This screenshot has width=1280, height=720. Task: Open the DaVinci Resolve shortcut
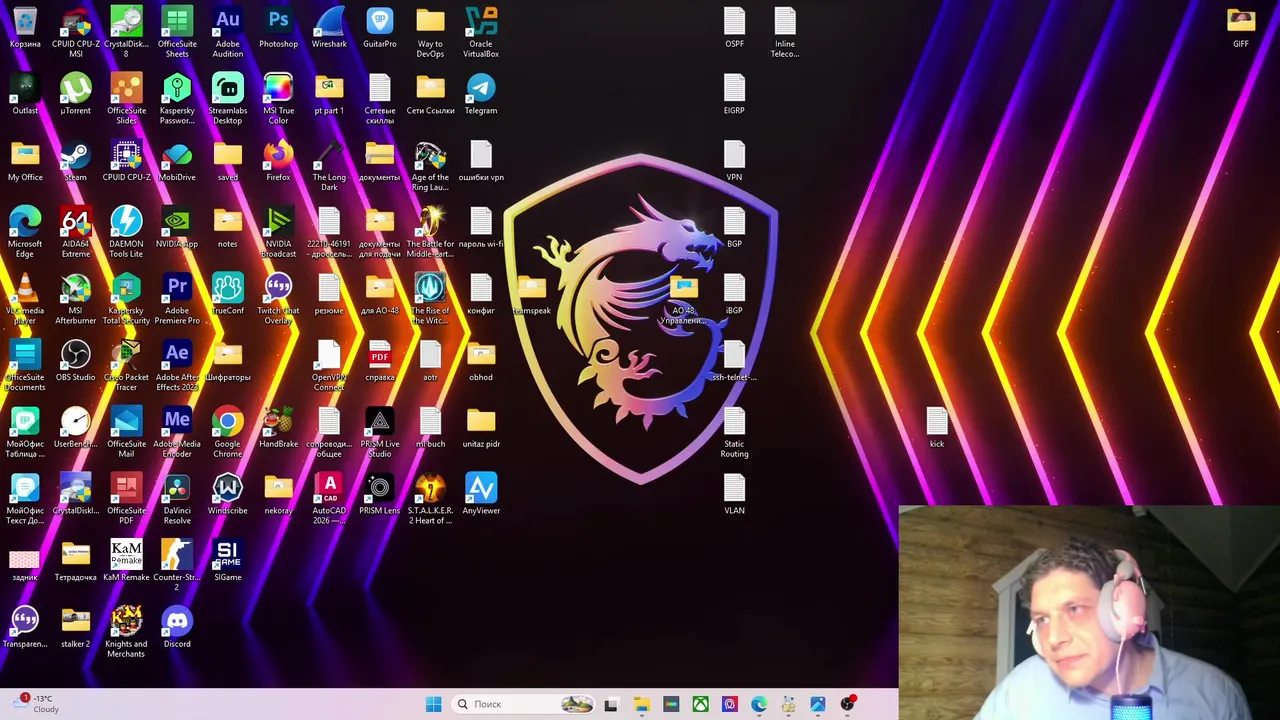click(x=177, y=499)
